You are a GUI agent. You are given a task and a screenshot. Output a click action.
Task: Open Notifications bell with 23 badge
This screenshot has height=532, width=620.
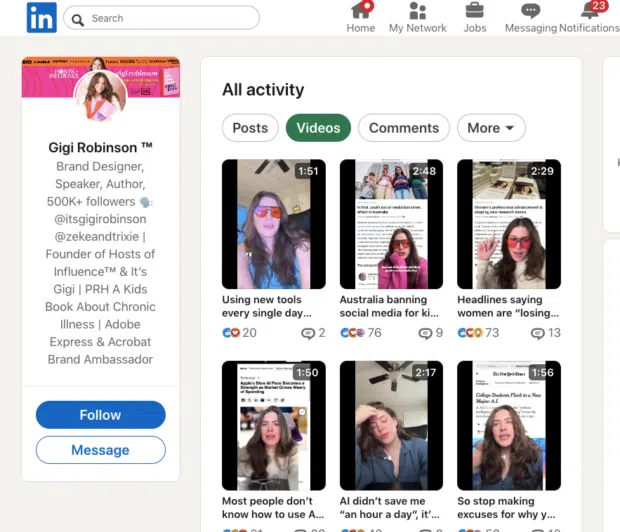coord(589,18)
